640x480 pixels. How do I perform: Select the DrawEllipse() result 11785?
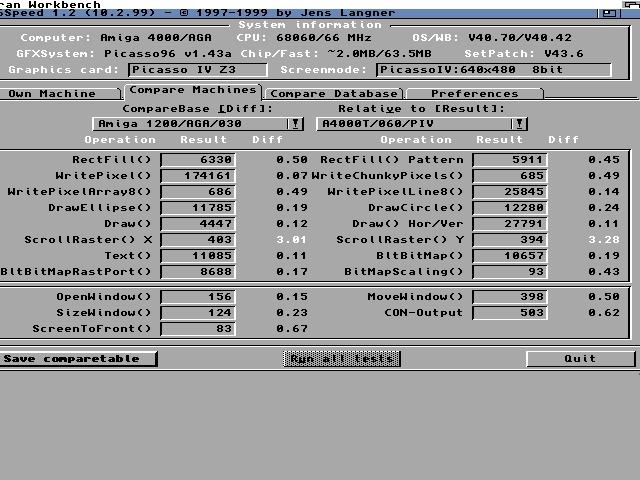click(x=198, y=207)
